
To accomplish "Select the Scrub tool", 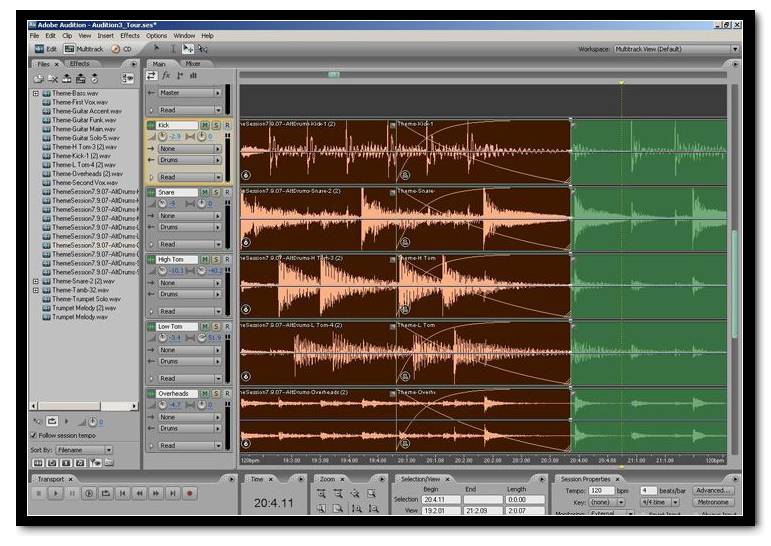I will click(203, 49).
